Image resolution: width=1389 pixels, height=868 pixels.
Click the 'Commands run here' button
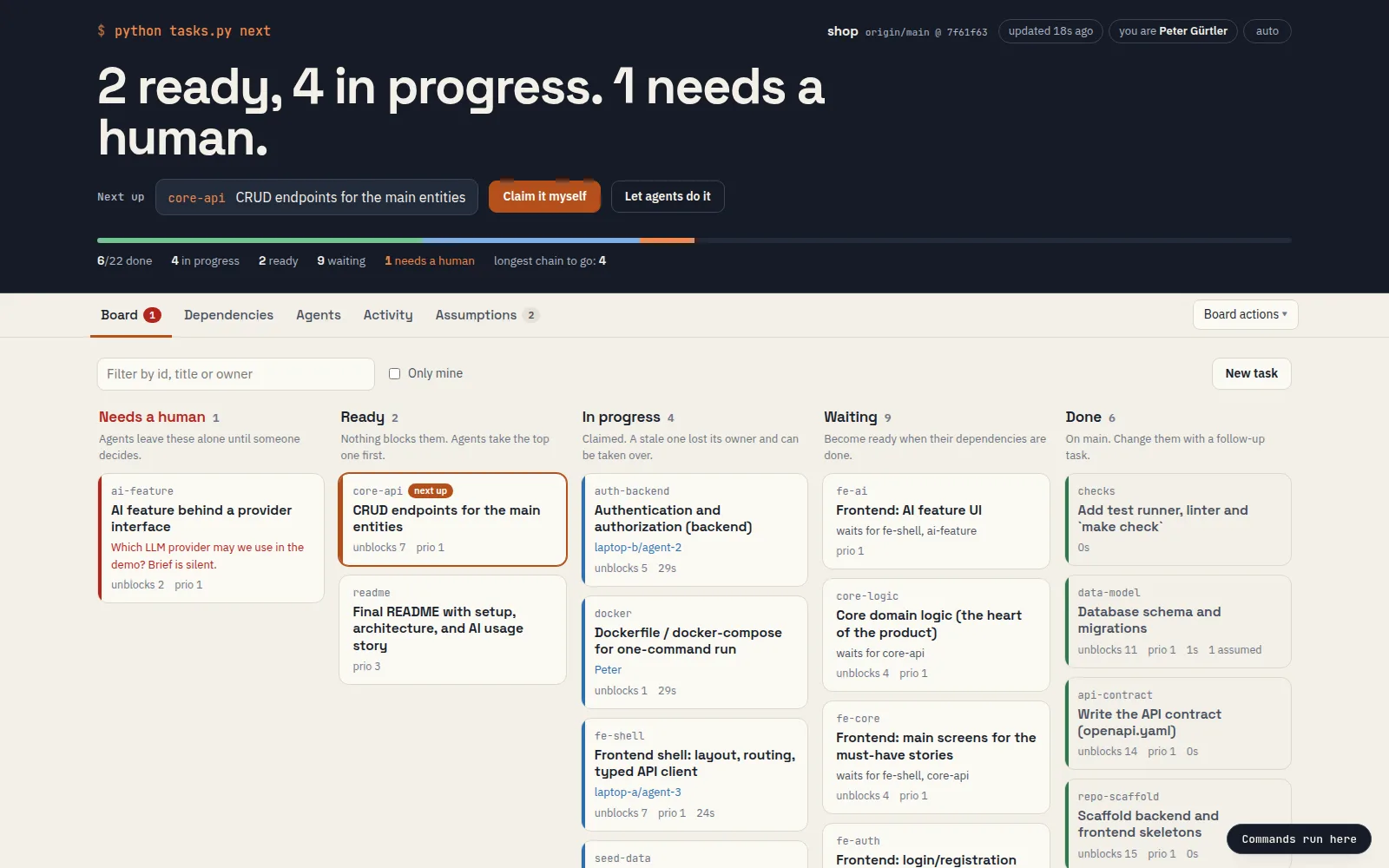(x=1299, y=839)
